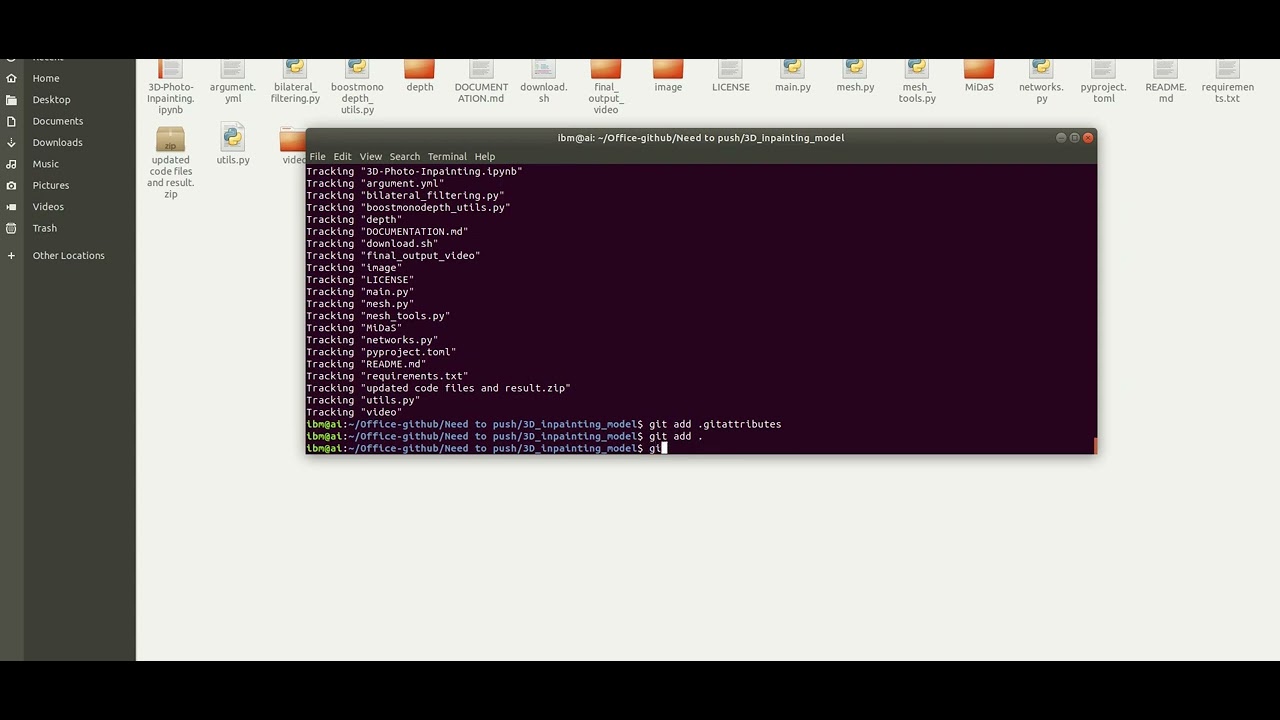Select the pyproject.toml file icon
This screenshot has height=720, width=1280.
pyautogui.click(x=1103, y=69)
